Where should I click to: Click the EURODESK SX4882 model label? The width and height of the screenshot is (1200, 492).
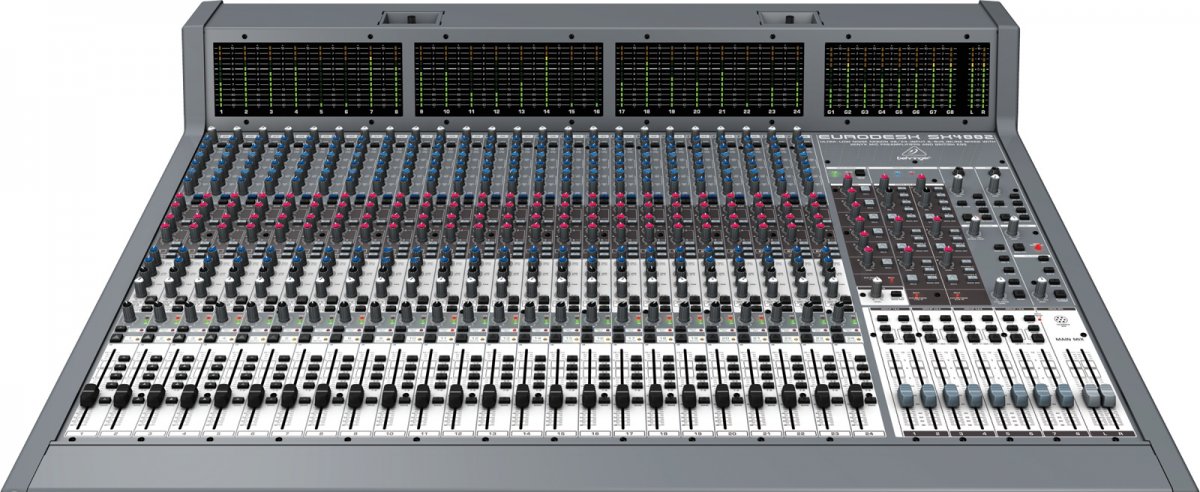(890, 137)
